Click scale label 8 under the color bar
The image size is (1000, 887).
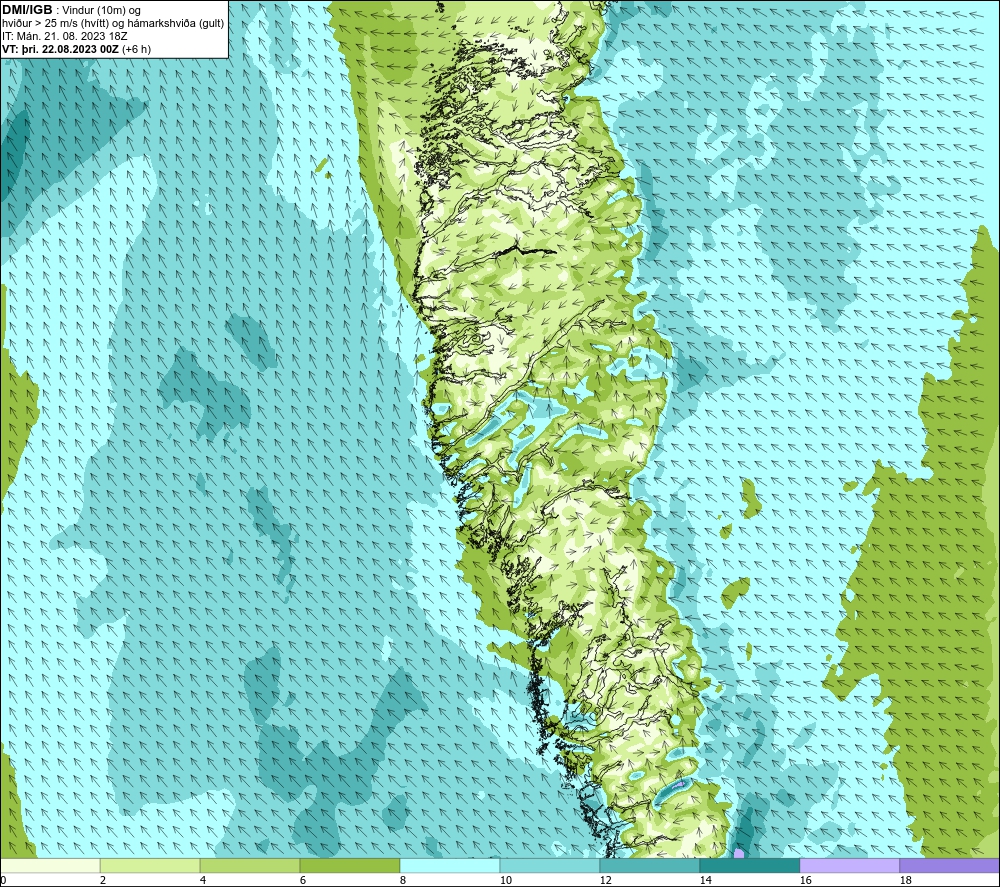pos(403,880)
